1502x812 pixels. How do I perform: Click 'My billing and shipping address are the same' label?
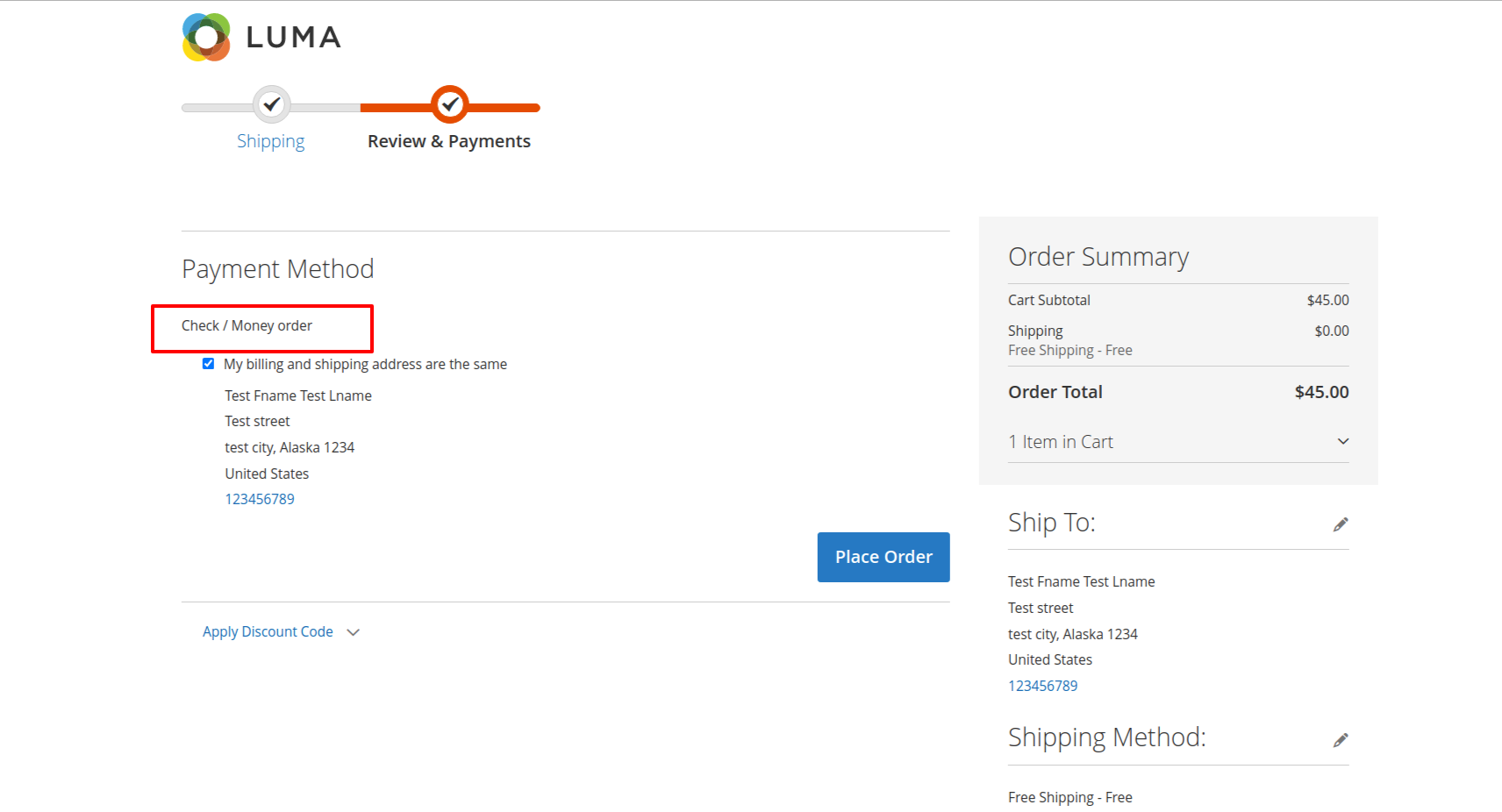click(365, 364)
